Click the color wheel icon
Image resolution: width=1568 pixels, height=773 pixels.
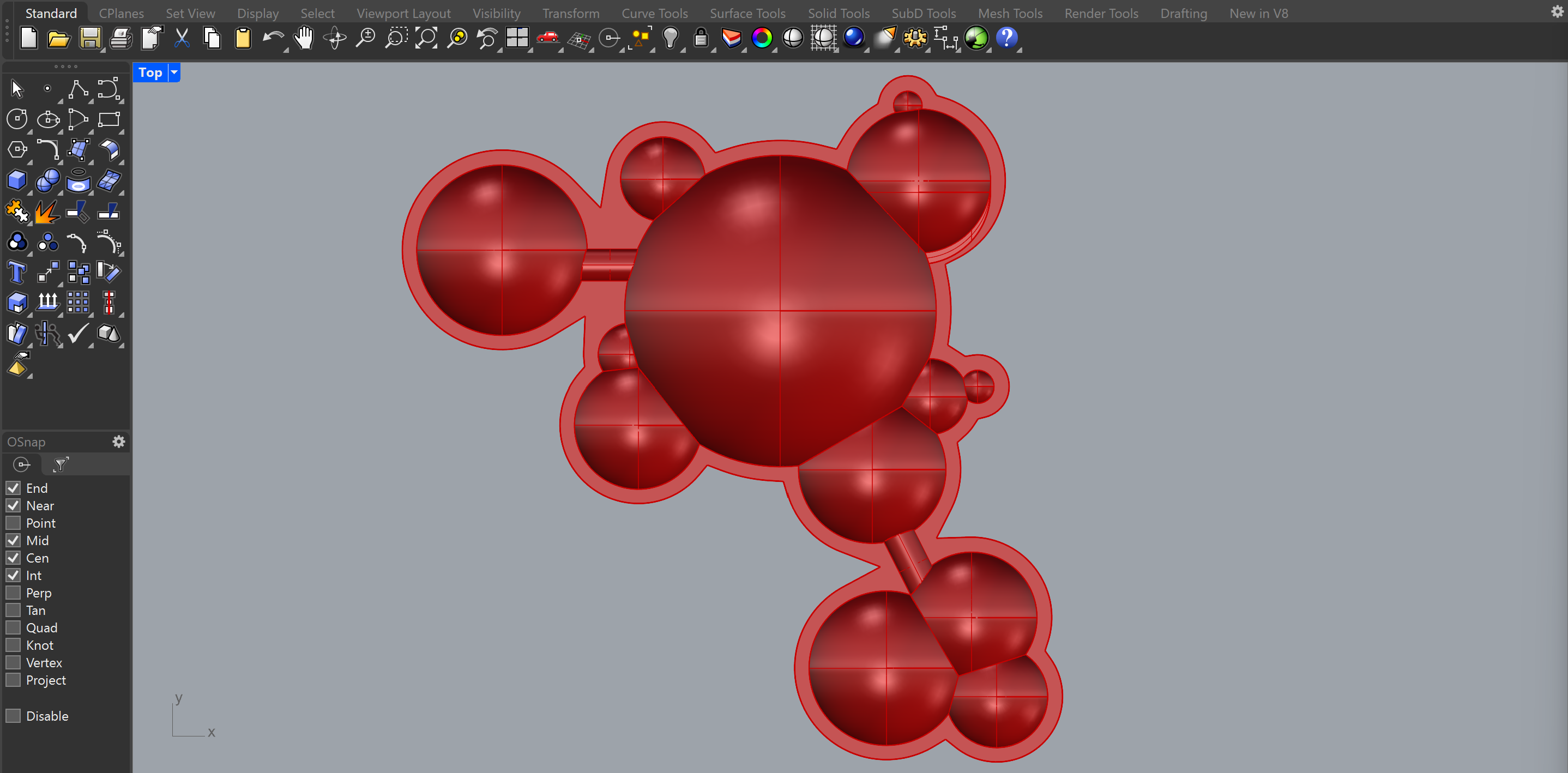click(762, 39)
